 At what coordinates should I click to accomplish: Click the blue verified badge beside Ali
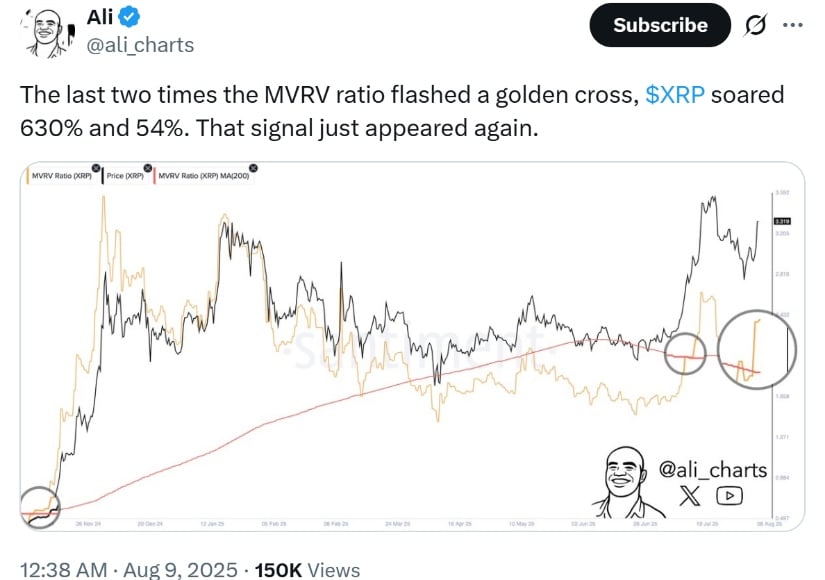click(129, 17)
